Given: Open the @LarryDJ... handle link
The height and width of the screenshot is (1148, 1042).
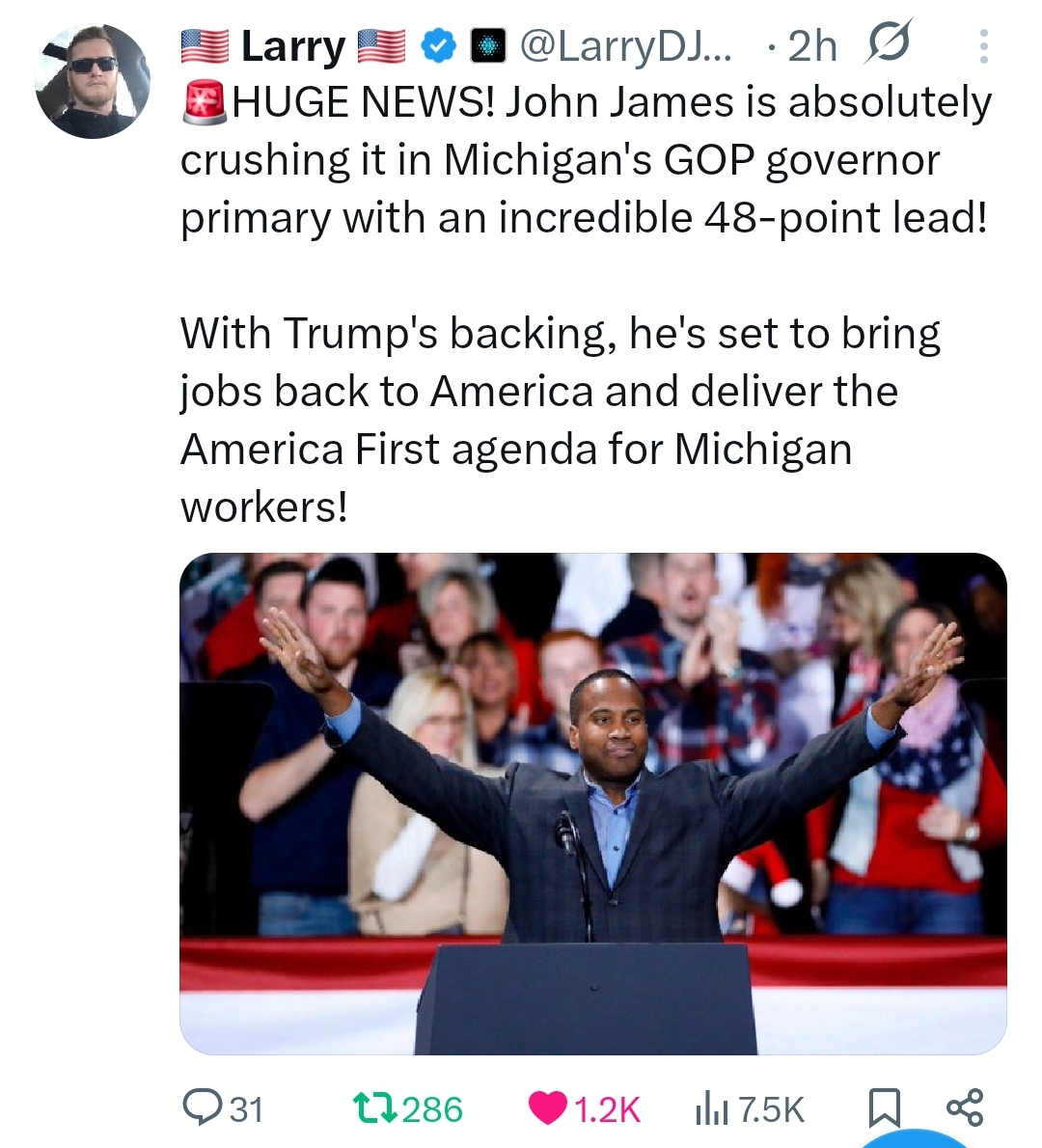Looking at the screenshot, I should click(625, 46).
